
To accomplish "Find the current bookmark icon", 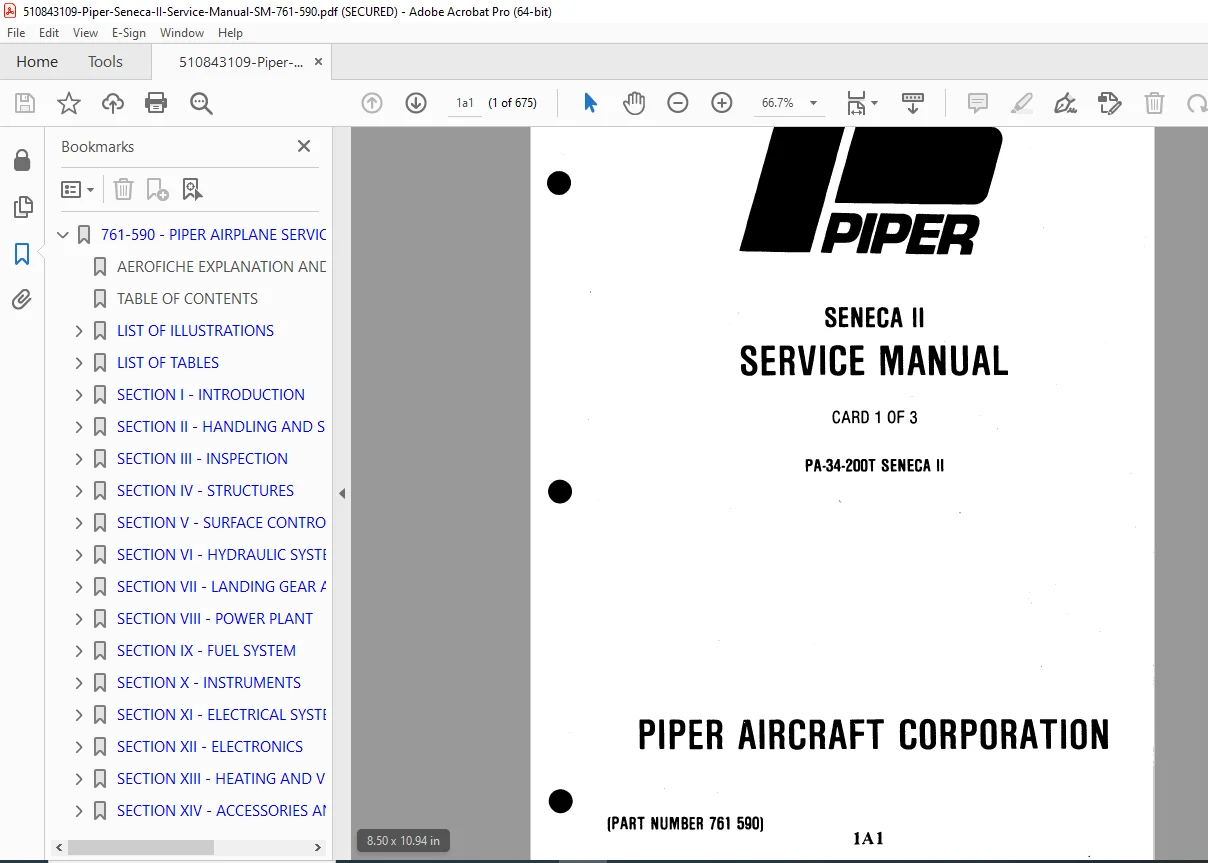I will (x=192, y=189).
